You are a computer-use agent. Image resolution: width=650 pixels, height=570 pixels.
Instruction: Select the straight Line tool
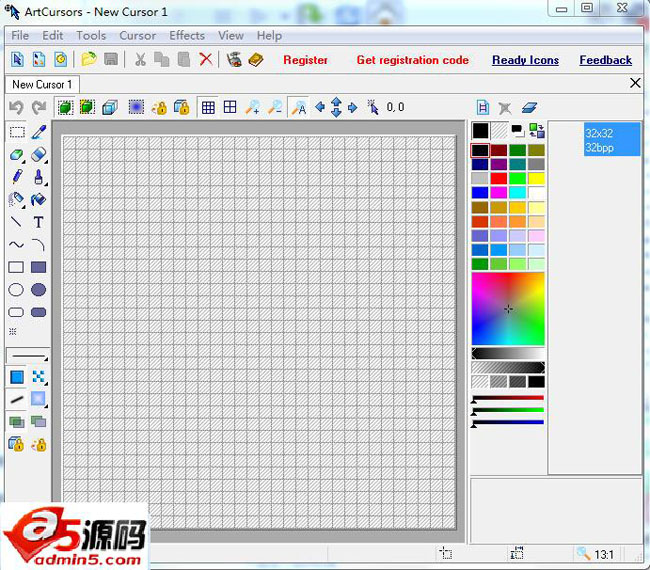coord(16,222)
